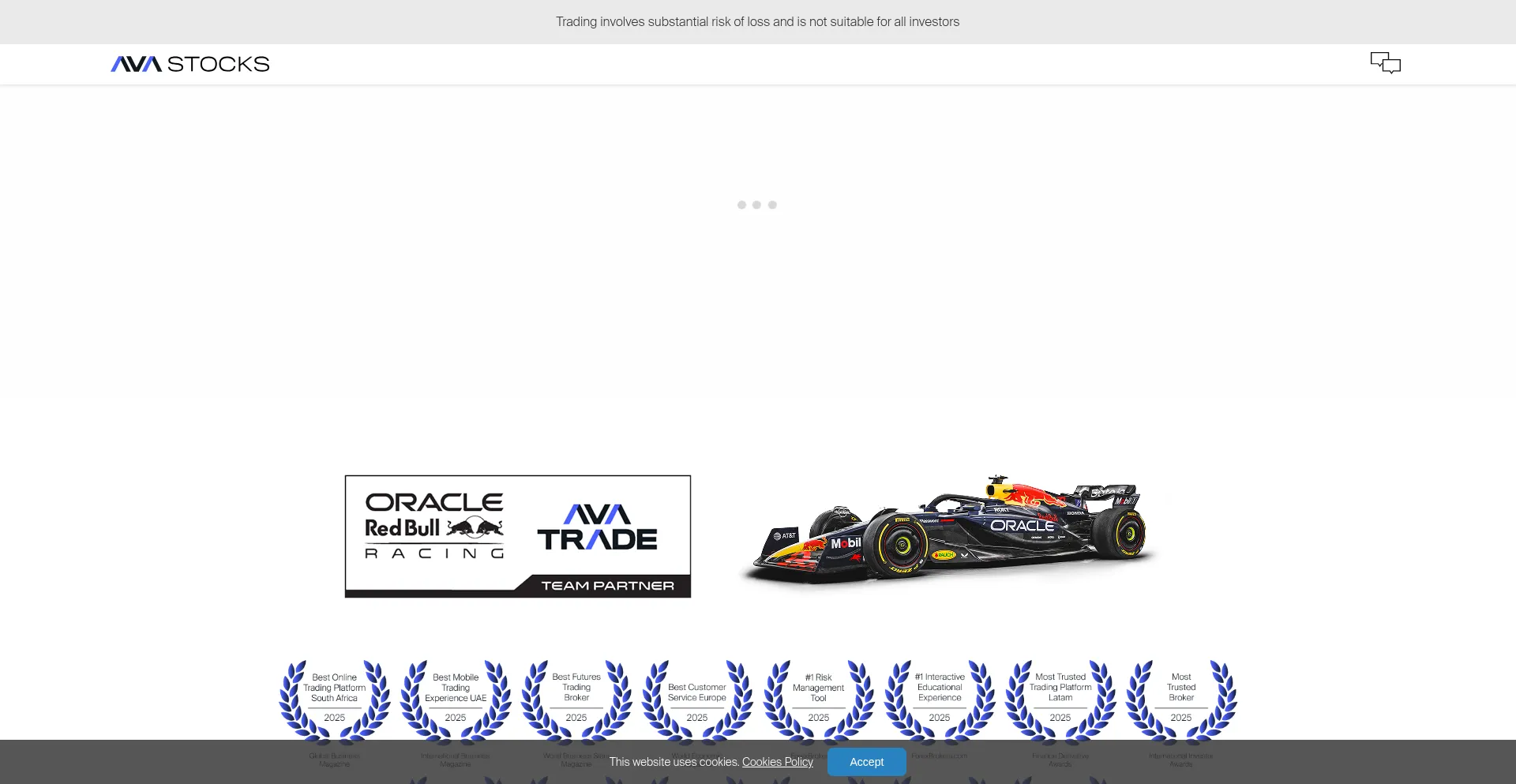
Task: Click the risk warning text in top banner
Action: (758, 22)
